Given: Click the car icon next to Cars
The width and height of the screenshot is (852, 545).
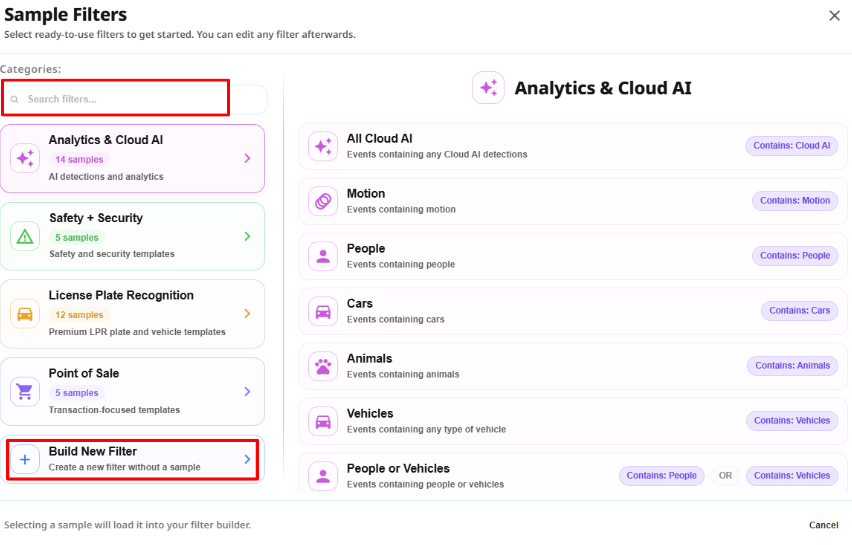Looking at the screenshot, I should click(x=323, y=311).
